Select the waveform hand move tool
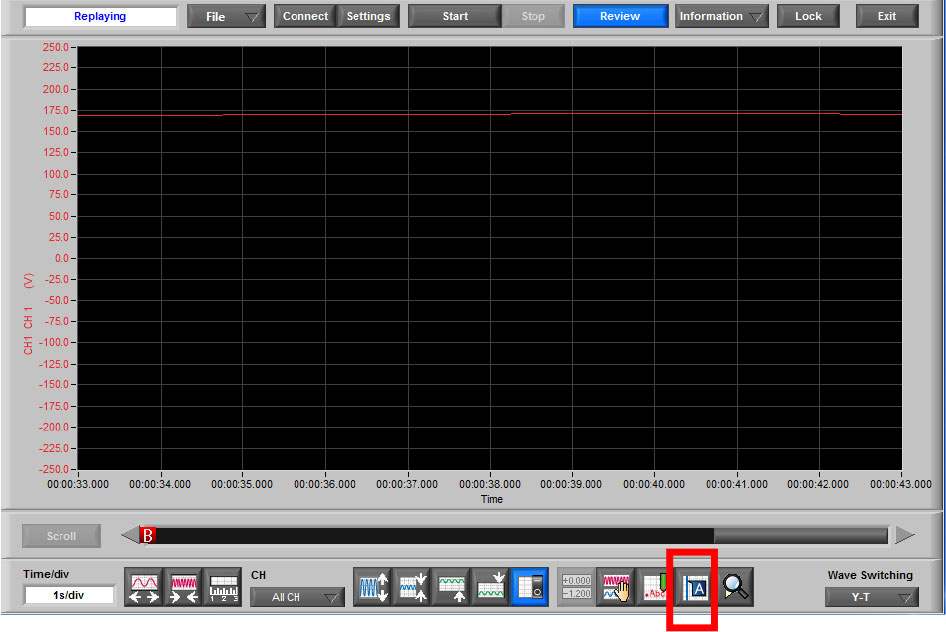 click(x=616, y=587)
